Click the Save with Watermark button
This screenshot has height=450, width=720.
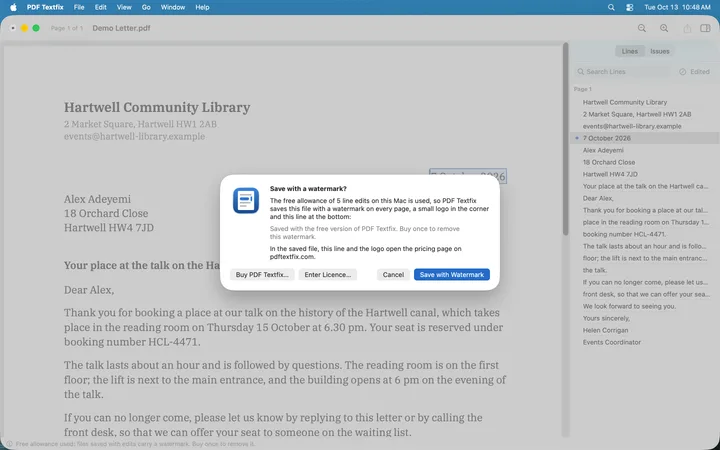(451, 275)
